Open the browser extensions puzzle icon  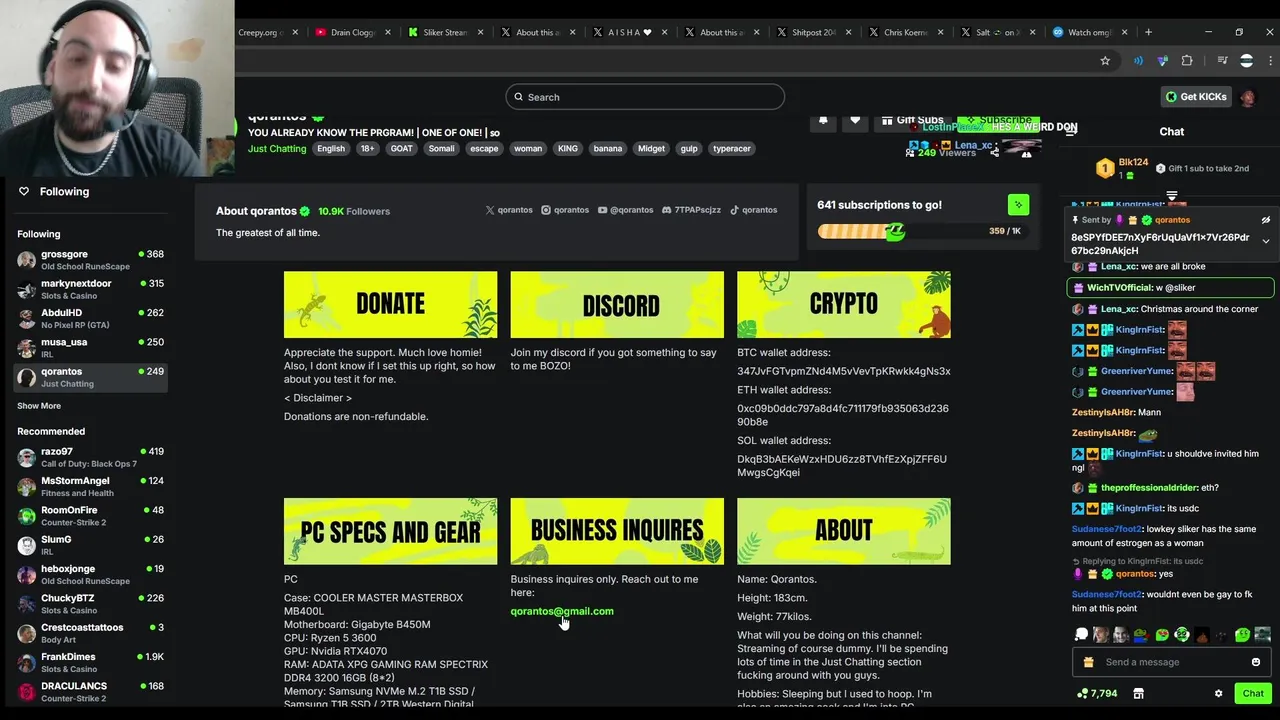[1187, 61]
